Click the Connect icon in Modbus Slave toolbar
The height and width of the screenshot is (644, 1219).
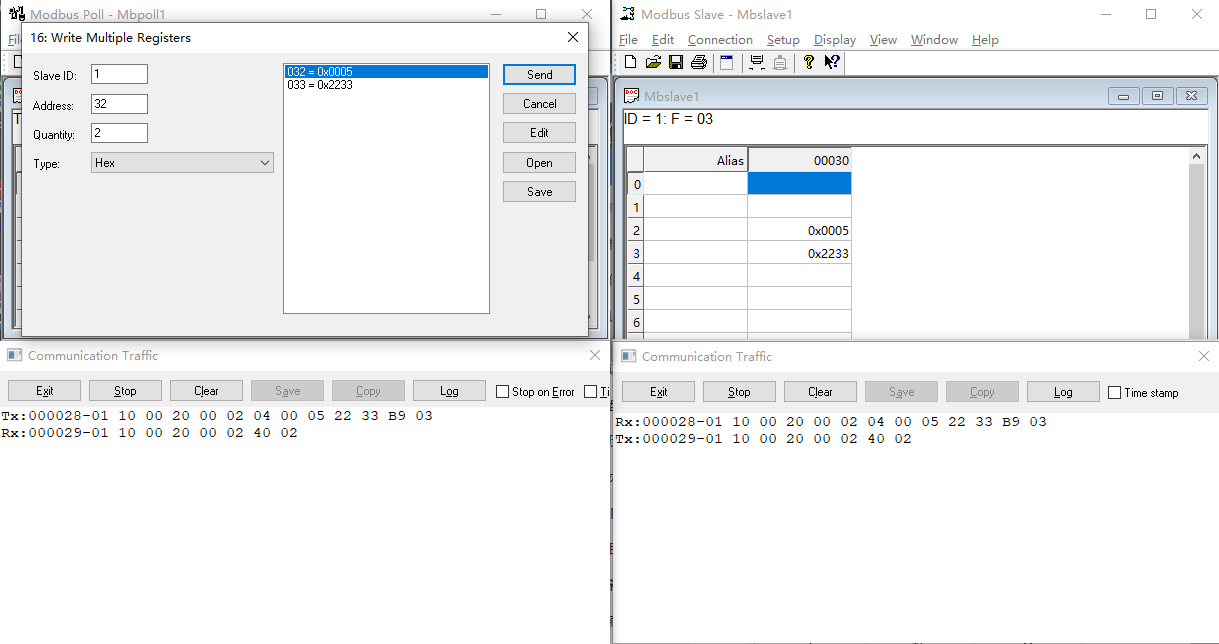coord(756,62)
